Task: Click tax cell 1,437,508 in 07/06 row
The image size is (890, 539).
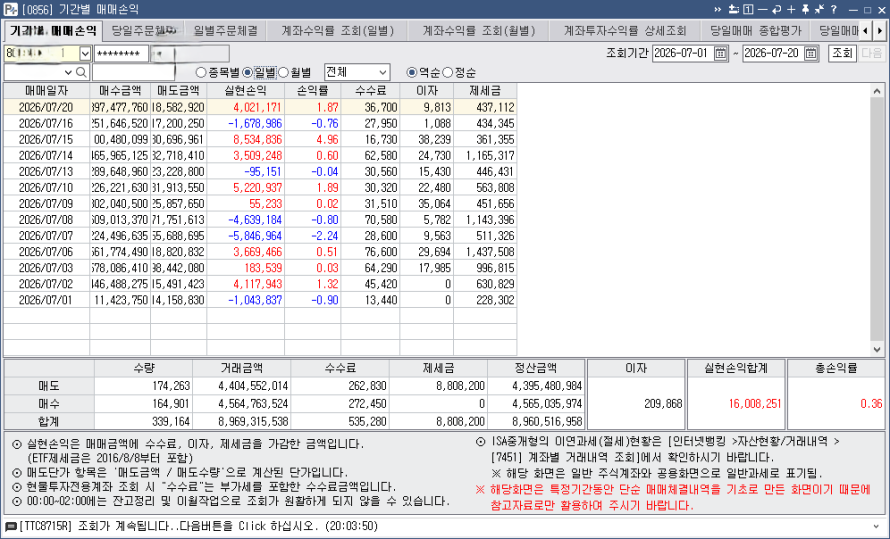Action: coord(485,251)
